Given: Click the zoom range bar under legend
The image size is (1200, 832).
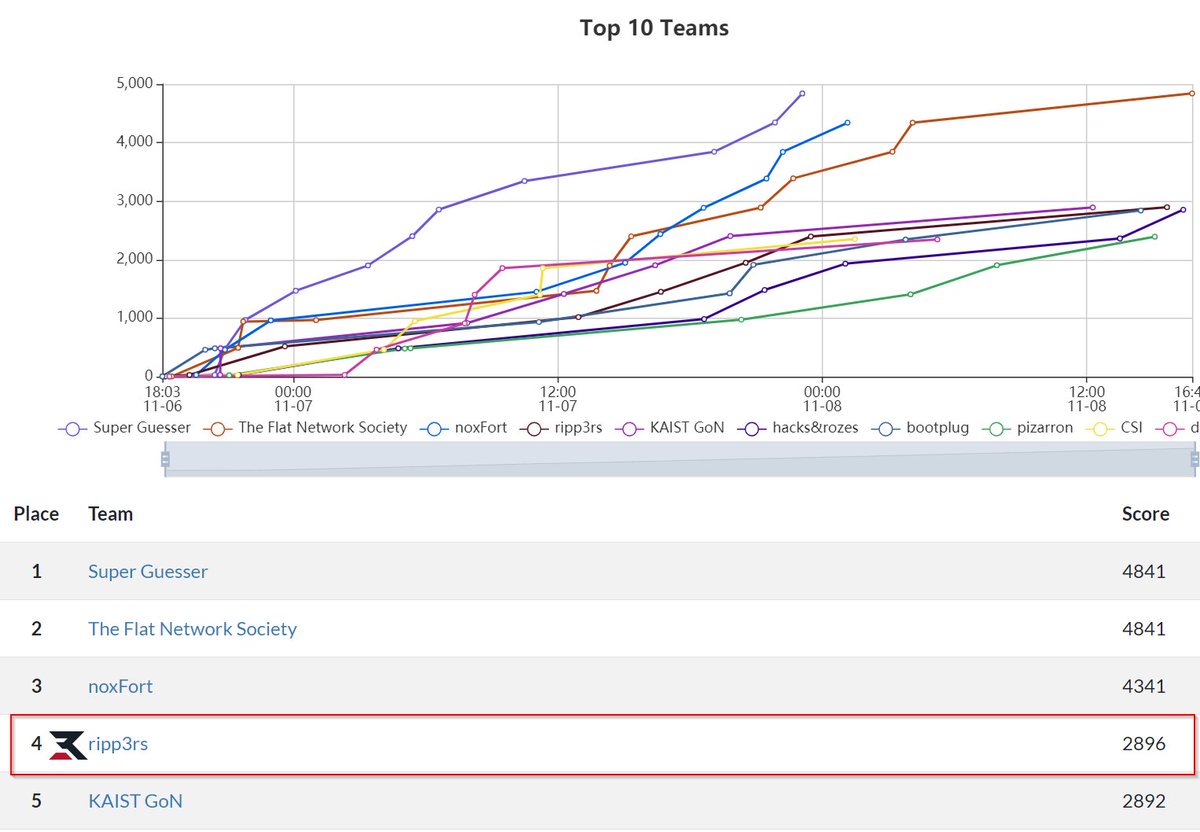Looking at the screenshot, I should pyautogui.click(x=679, y=459).
